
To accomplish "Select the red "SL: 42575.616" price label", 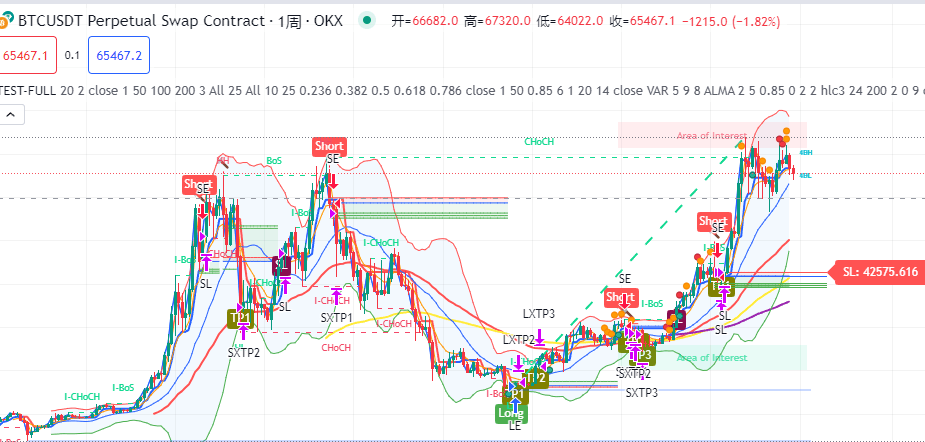I will click(x=875, y=272).
